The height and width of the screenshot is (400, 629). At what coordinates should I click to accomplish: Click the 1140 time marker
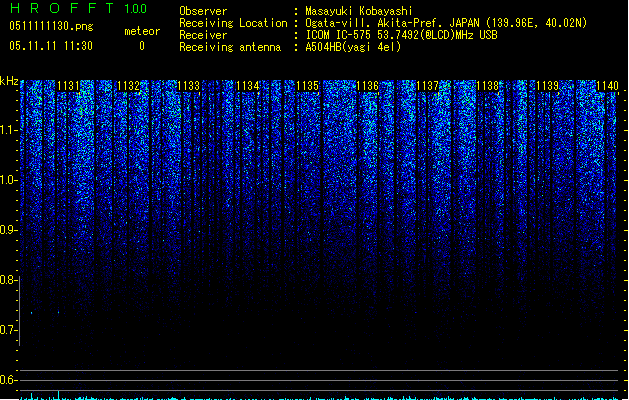coord(607,86)
